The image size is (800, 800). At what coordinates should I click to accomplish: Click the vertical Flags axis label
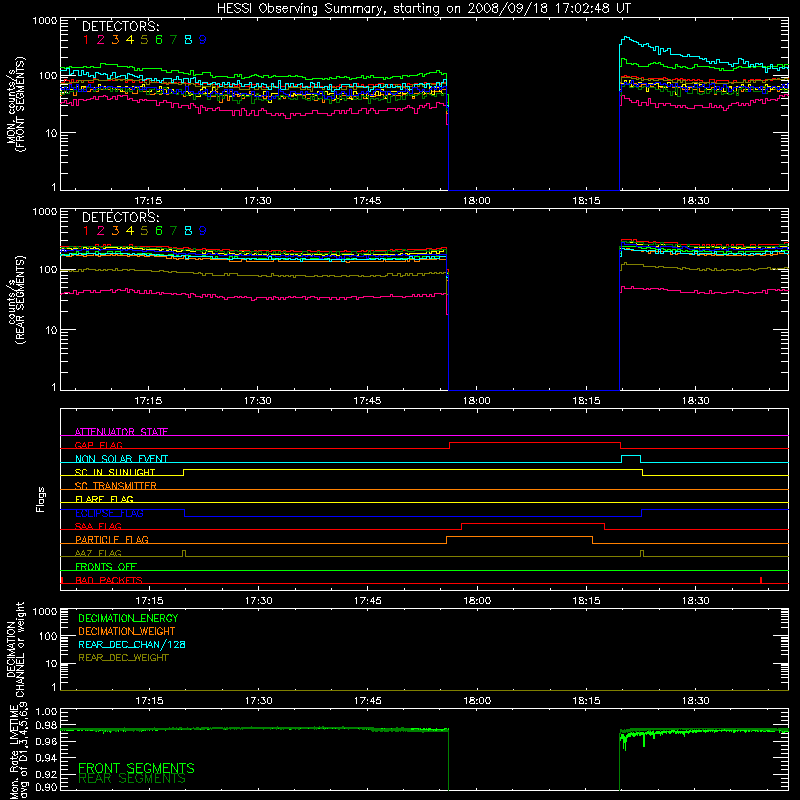click(x=41, y=499)
